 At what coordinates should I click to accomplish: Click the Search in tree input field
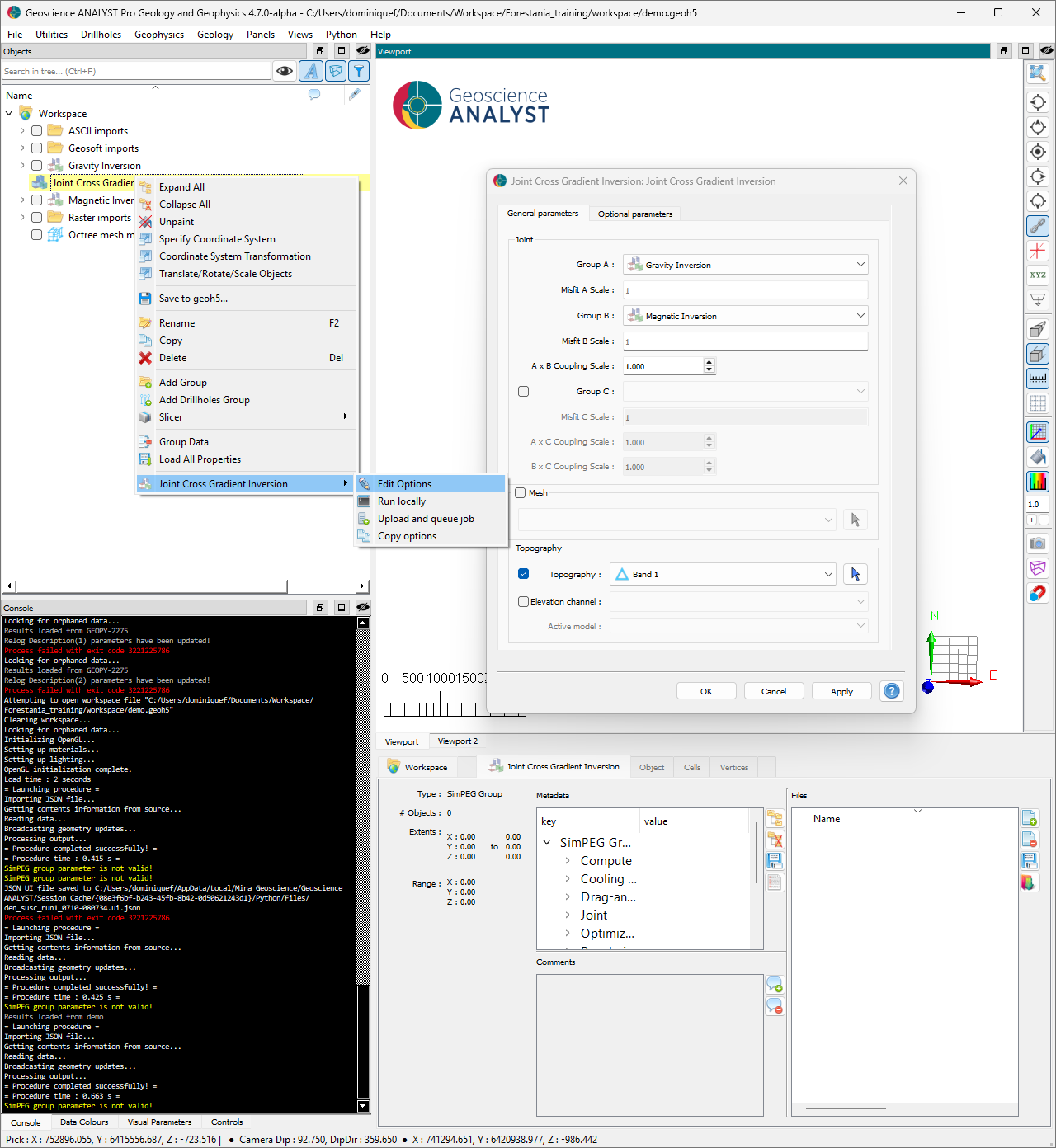click(136, 72)
